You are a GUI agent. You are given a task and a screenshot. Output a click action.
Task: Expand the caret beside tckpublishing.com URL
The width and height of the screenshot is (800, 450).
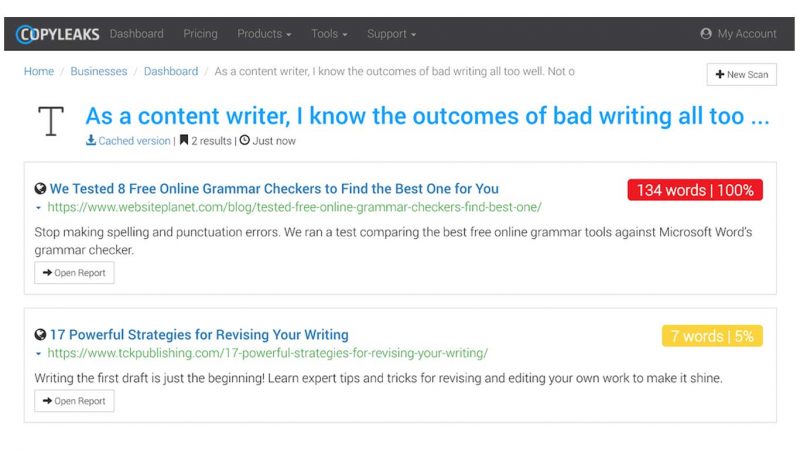38,354
